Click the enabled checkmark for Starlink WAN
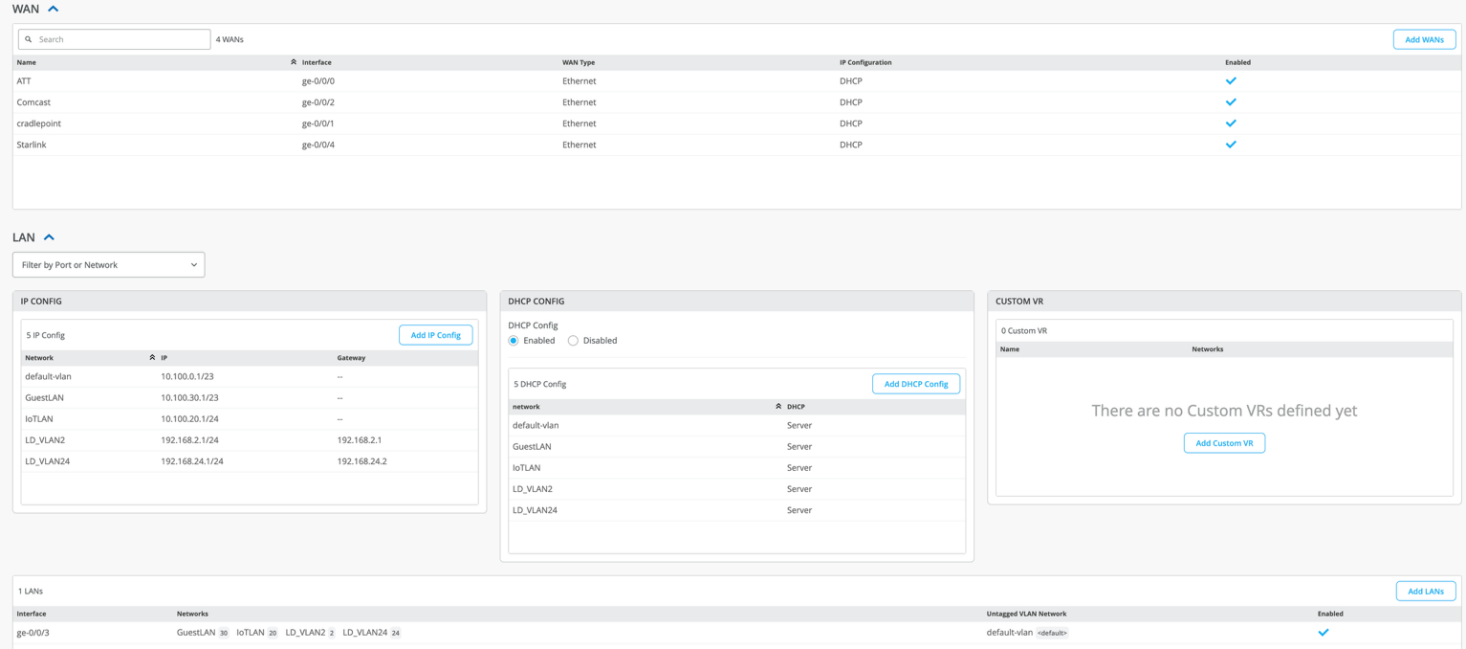The height and width of the screenshot is (649, 1466). (1231, 145)
